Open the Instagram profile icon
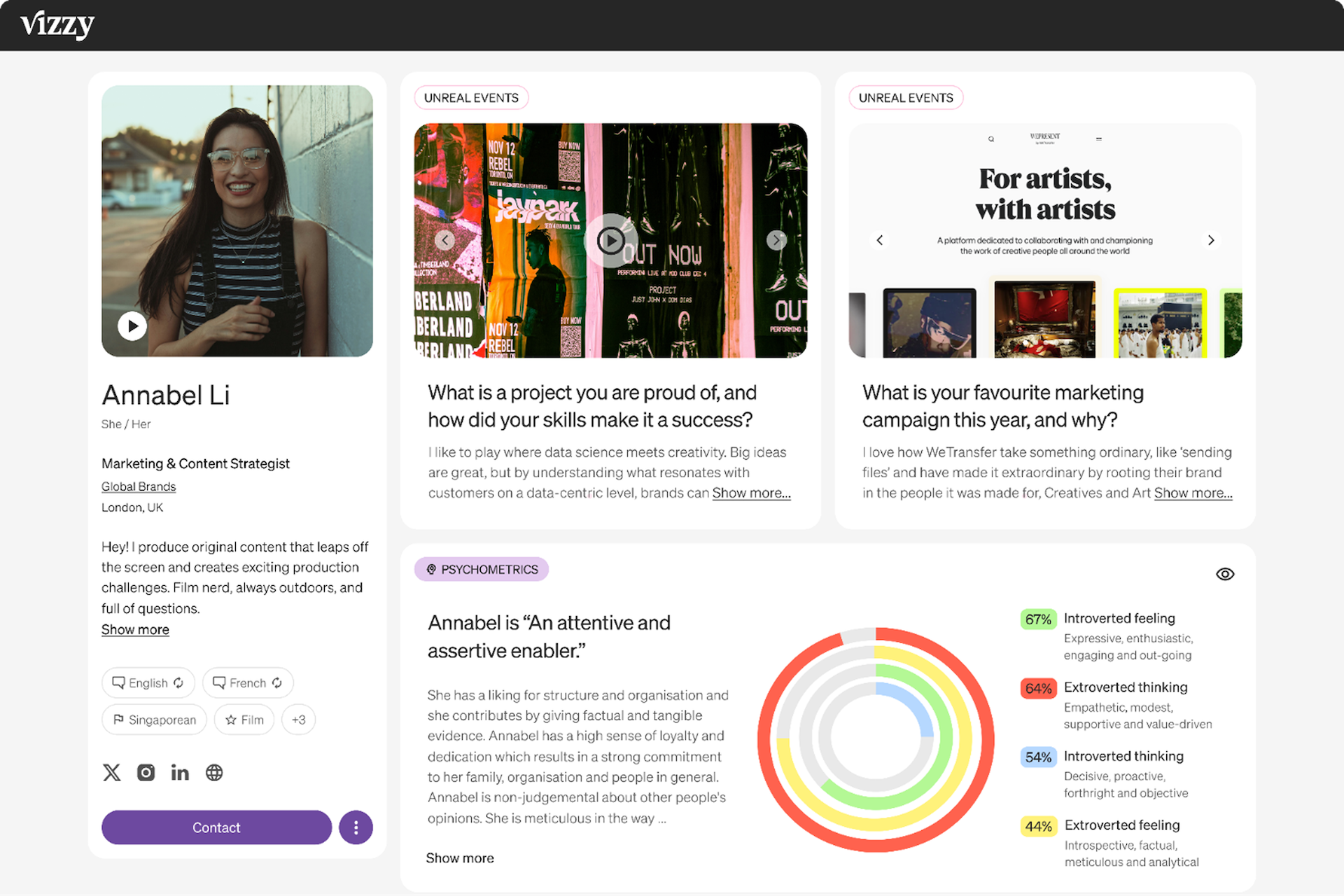The width and height of the screenshot is (1344, 896). 146,772
